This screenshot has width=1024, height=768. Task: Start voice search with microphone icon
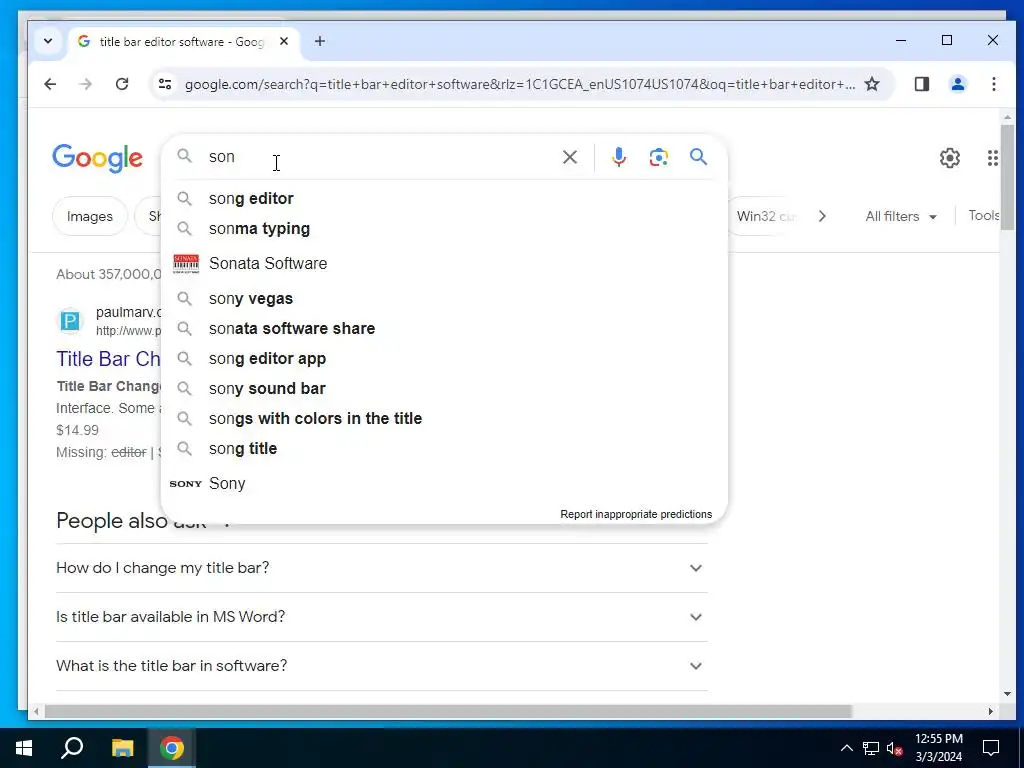click(x=618, y=157)
